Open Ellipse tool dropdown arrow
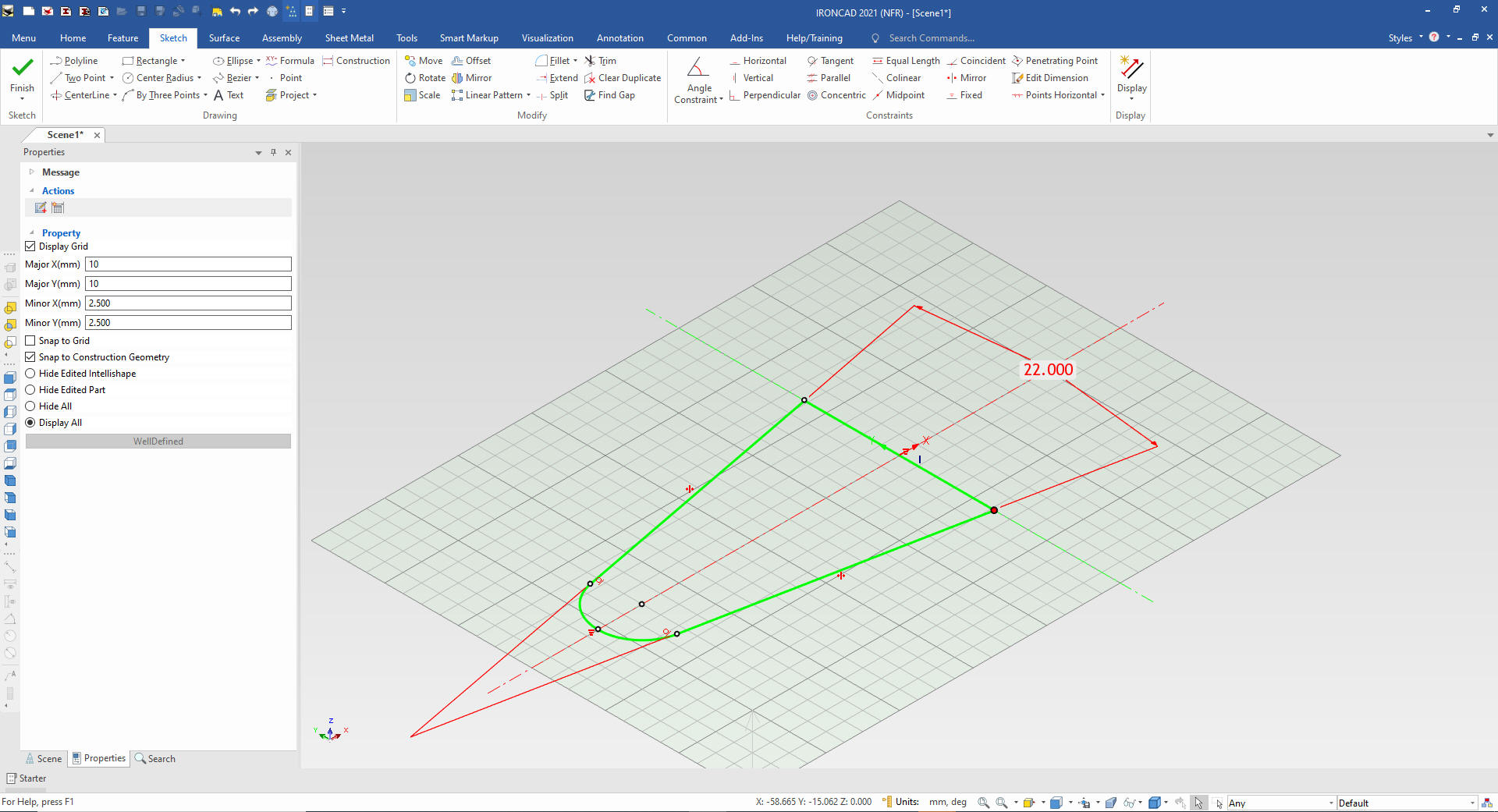 click(x=258, y=61)
